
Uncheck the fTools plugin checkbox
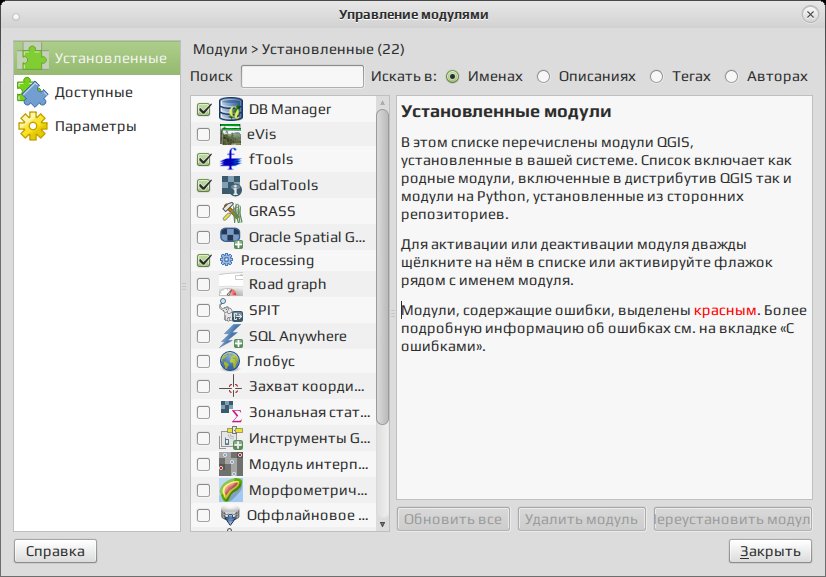coord(204,159)
